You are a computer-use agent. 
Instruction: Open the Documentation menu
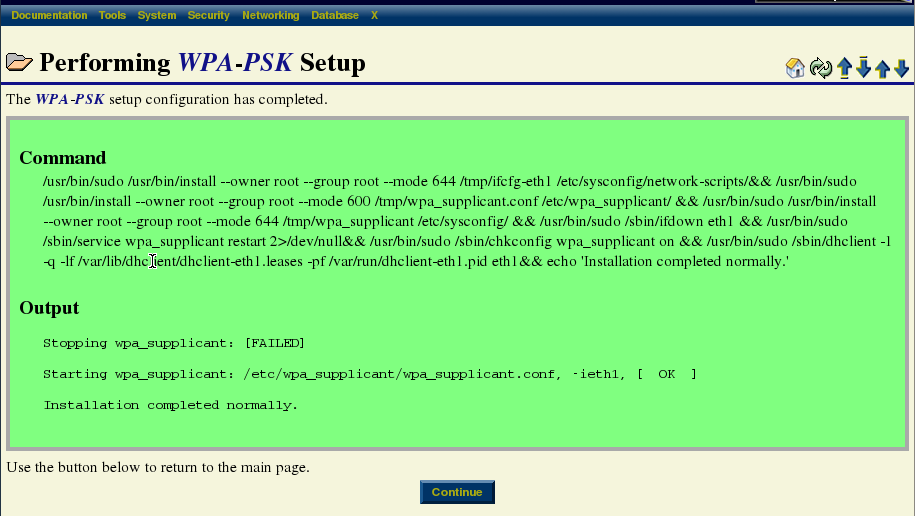(49, 15)
